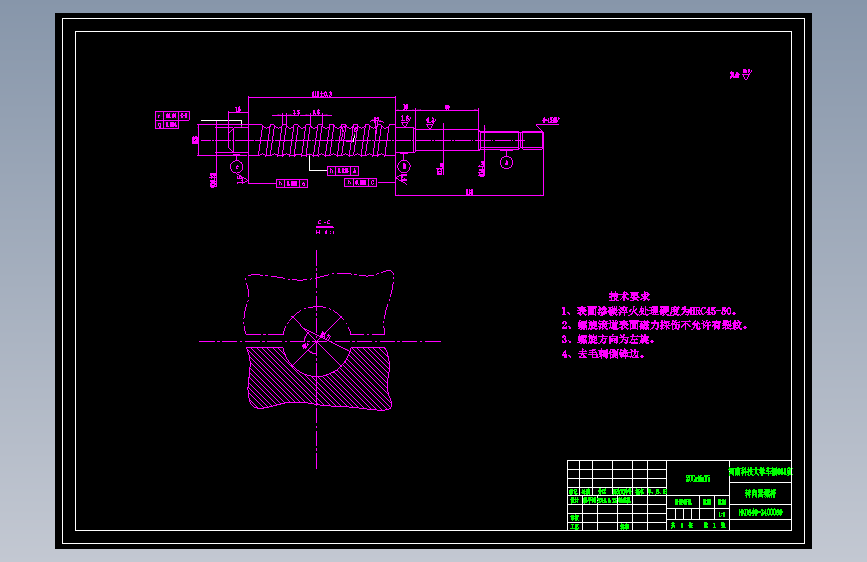This screenshot has width=867, height=562.
Task: Select note 3 螺旋方向为左旋
Action: (608, 339)
